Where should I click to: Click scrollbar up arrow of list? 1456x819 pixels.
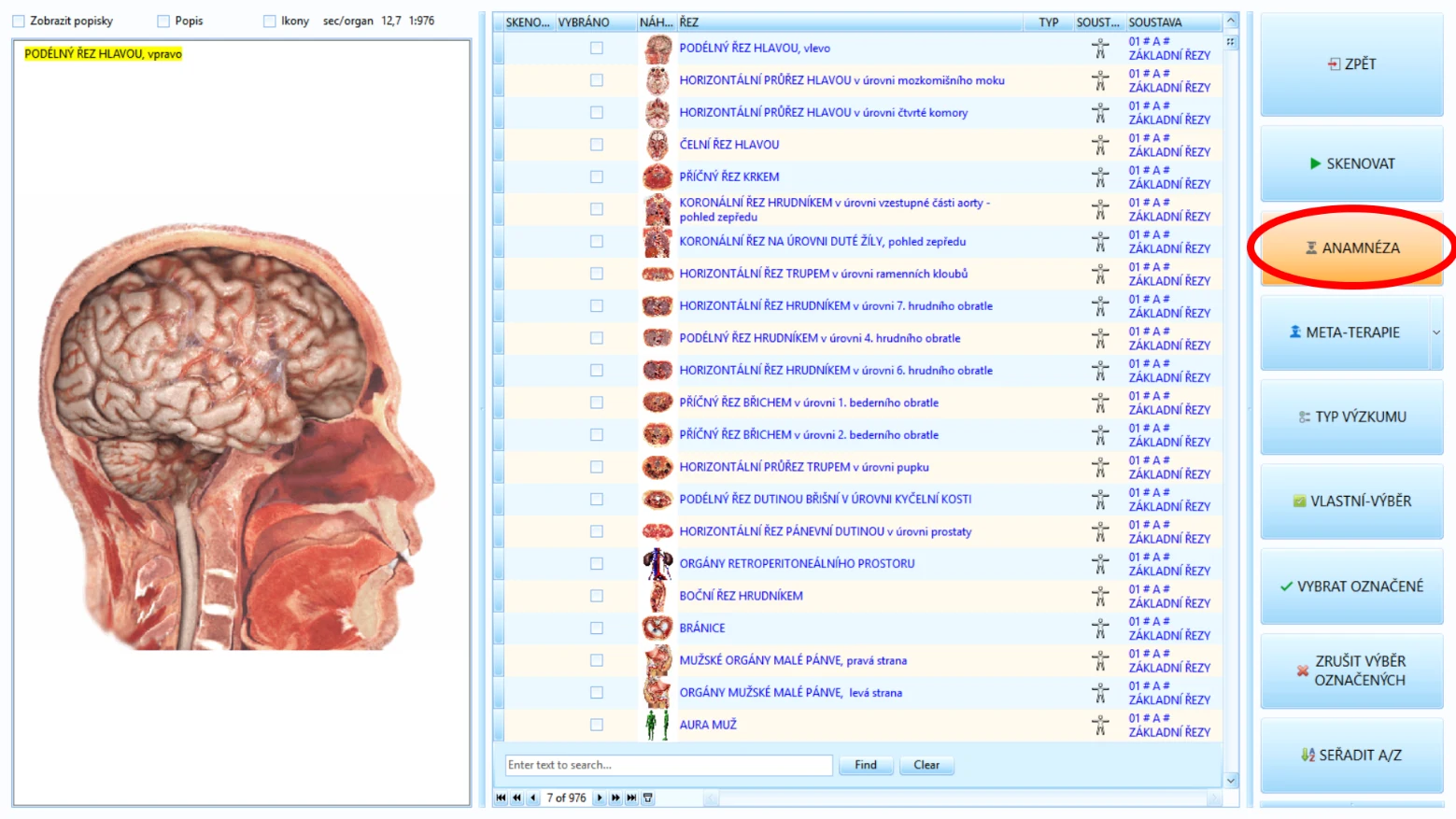tap(1231, 21)
